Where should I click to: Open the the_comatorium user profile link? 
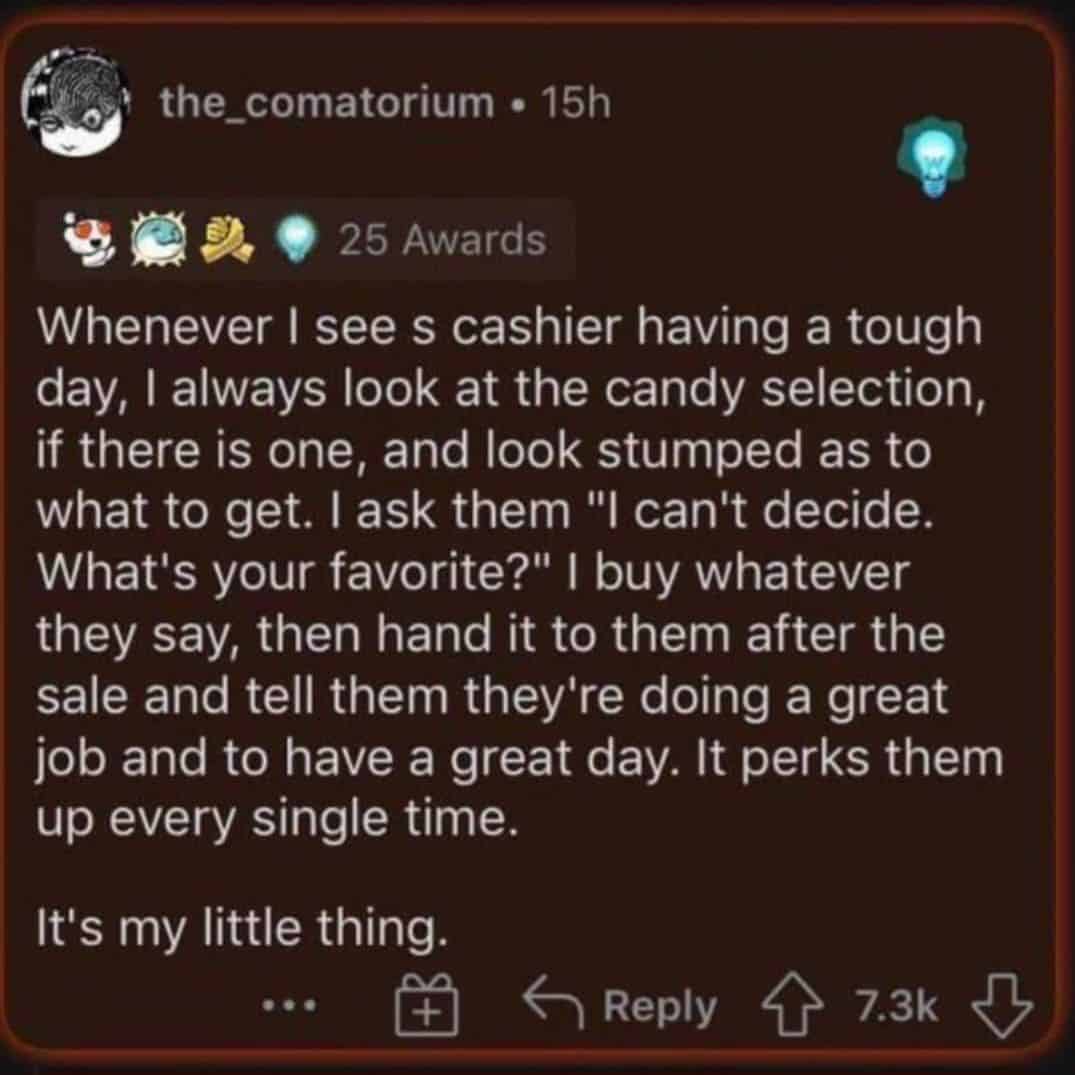[326, 102]
